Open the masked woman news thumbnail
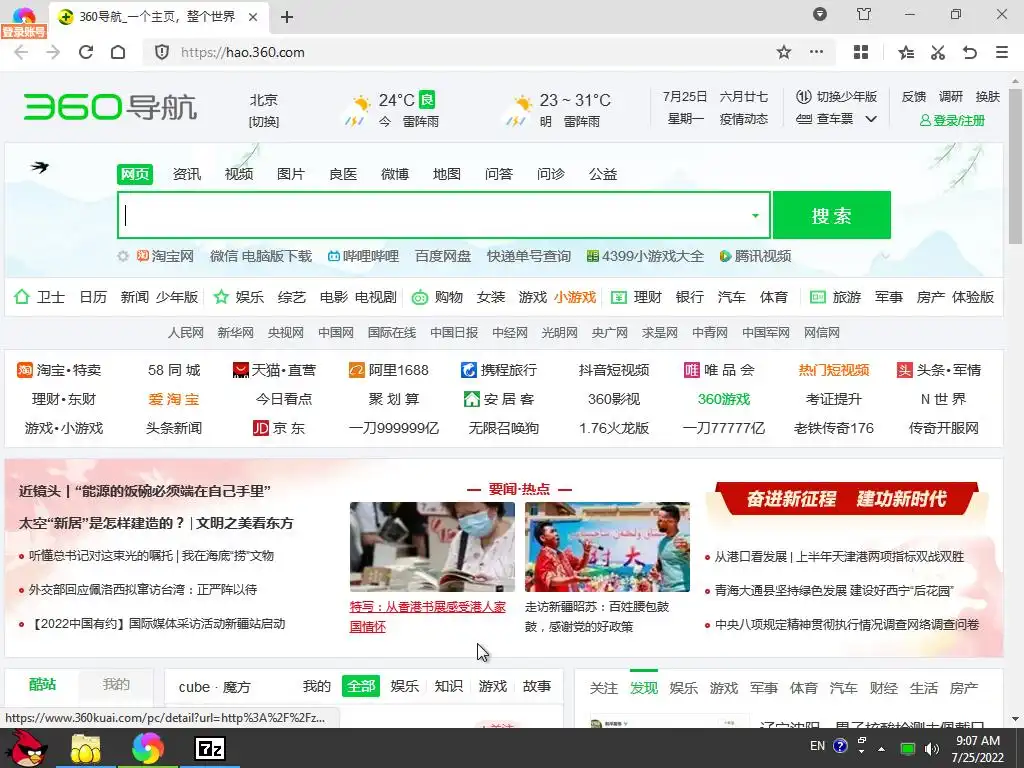Screen dimensions: 1024x768 pos(432,547)
